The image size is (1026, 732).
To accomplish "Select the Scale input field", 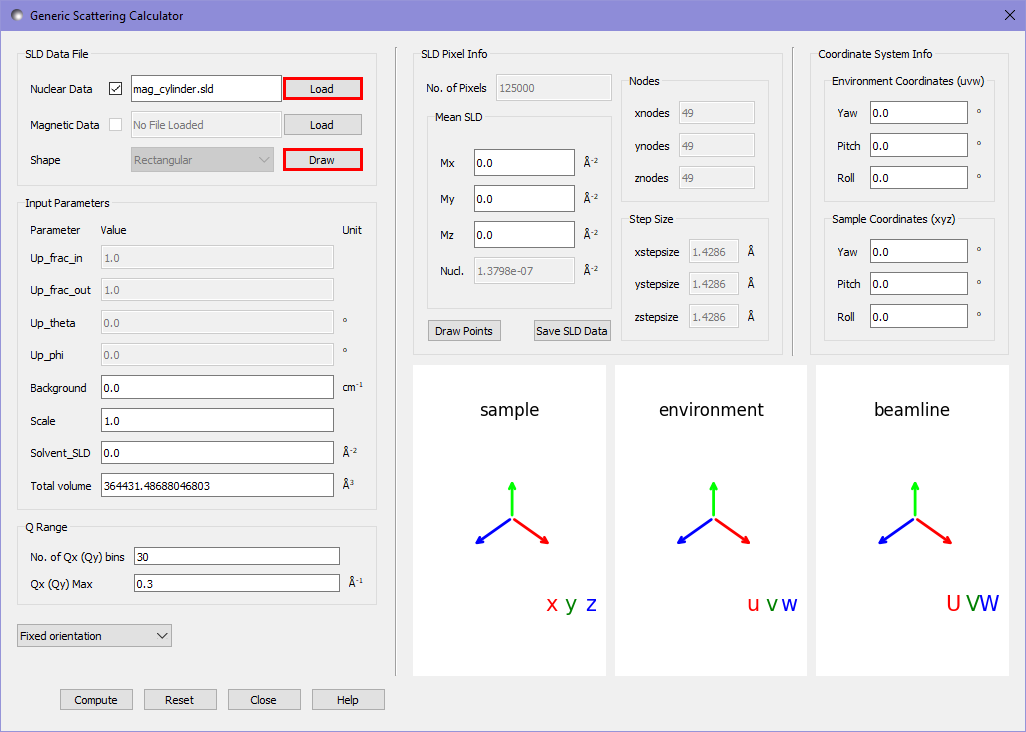I will (x=217, y=420).
